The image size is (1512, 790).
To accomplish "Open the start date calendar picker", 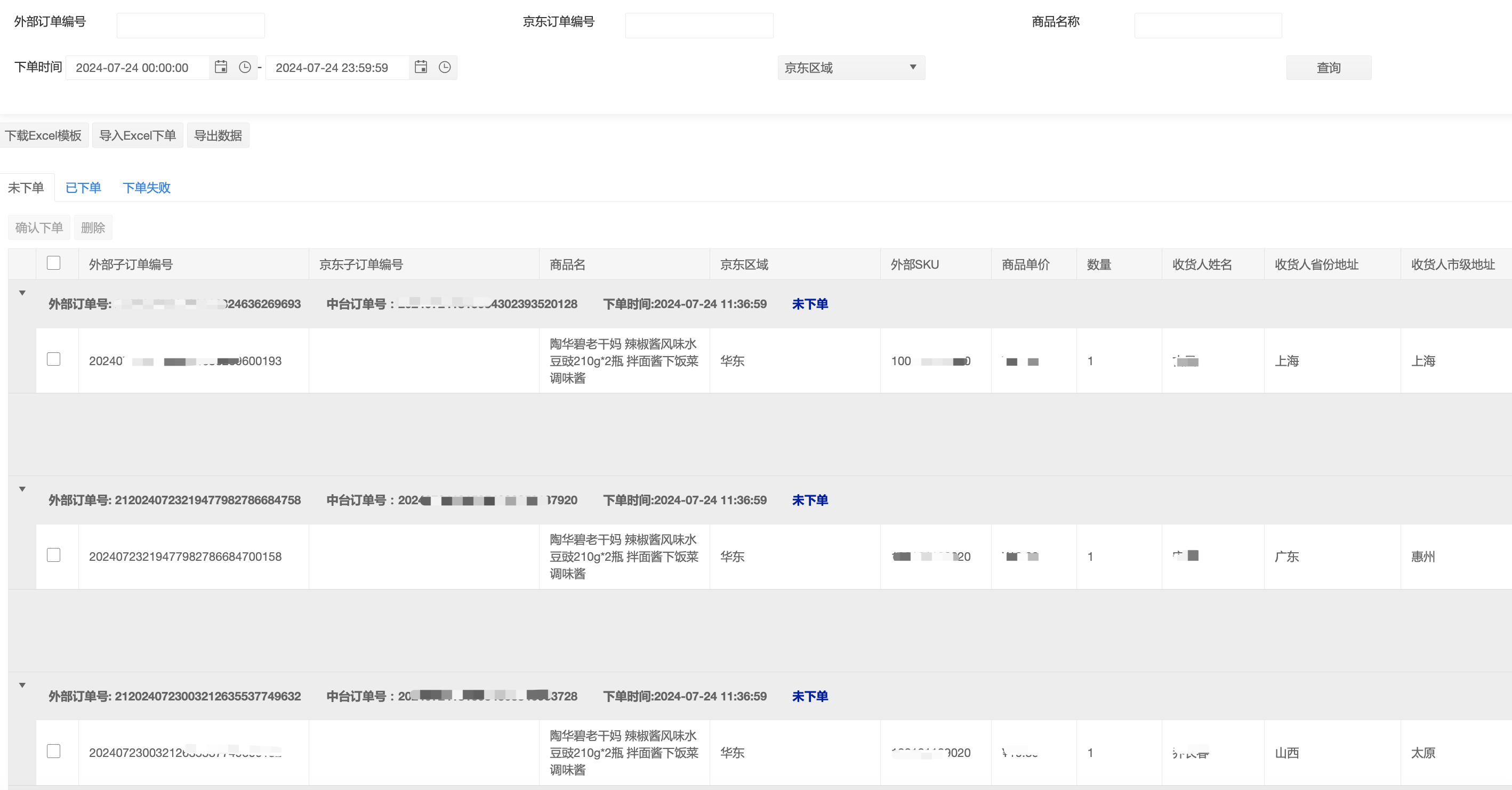I will [x=221, y=67].
